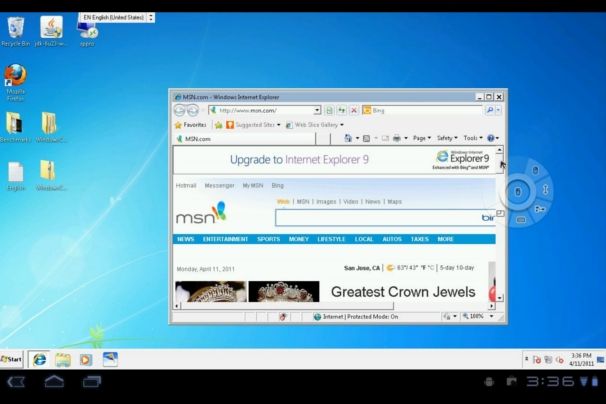Tap the Android Recent Apps button
The height and width of the screenshot is (404, 606).
click(x=92, y=382)
